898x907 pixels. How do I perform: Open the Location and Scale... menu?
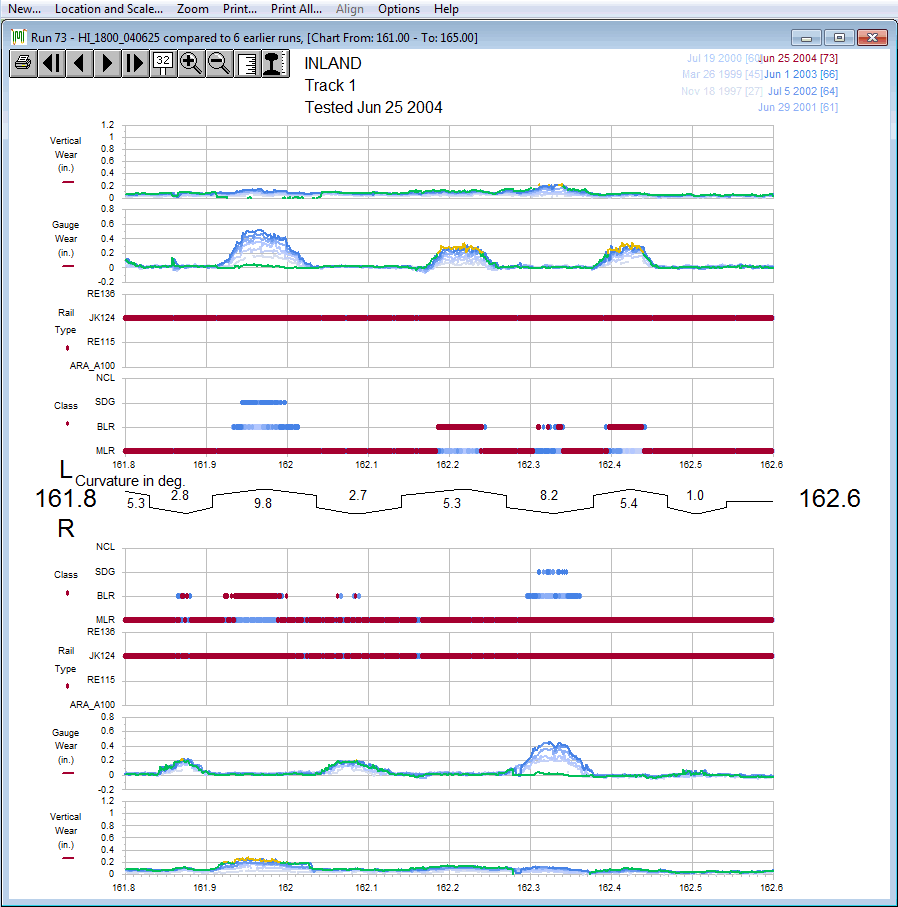(x=108, y=9)
